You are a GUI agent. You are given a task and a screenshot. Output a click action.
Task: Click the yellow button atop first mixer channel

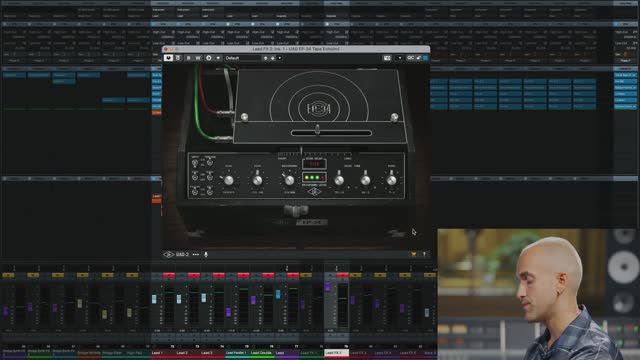pyautogui.click(x=8, y=276)
